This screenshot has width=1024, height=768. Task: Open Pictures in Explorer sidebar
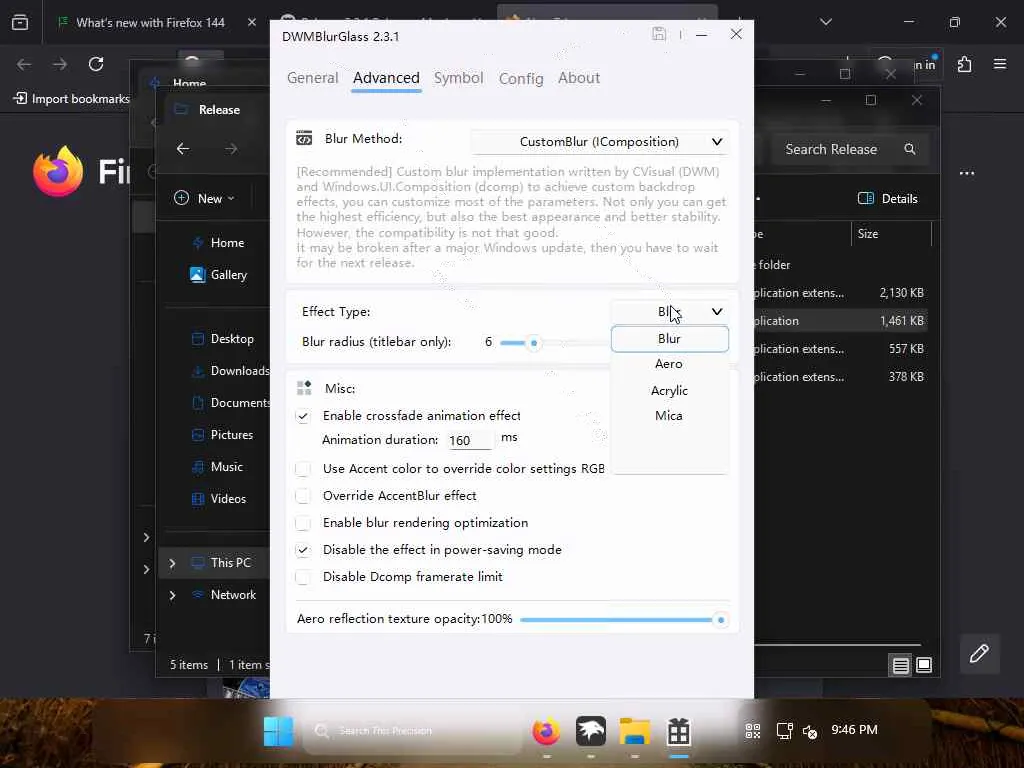pyautogui.click(x=222, y=435)
